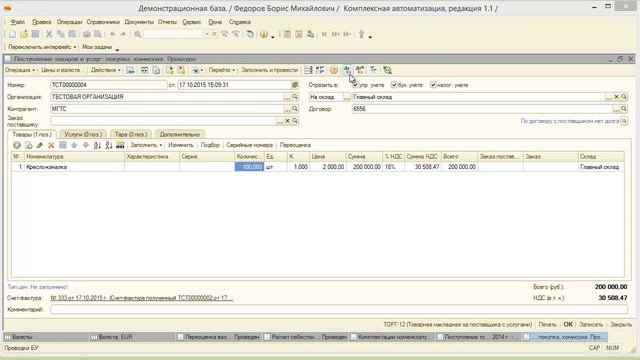Screen dimensions: 640x360
Task: Click the Подбор button
Action: point(210,145)
